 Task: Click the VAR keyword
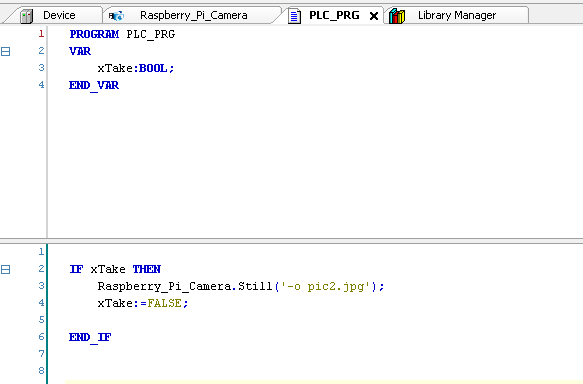pos(80,51)
